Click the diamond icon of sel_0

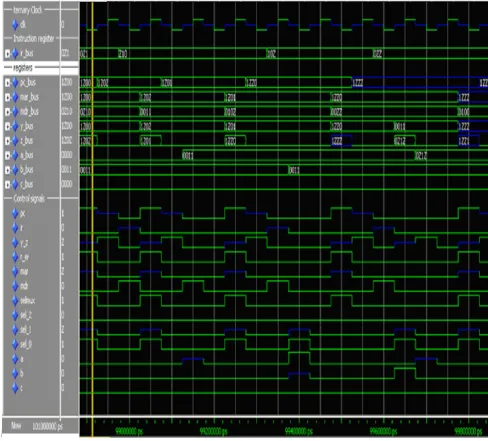tap(15, 344)
